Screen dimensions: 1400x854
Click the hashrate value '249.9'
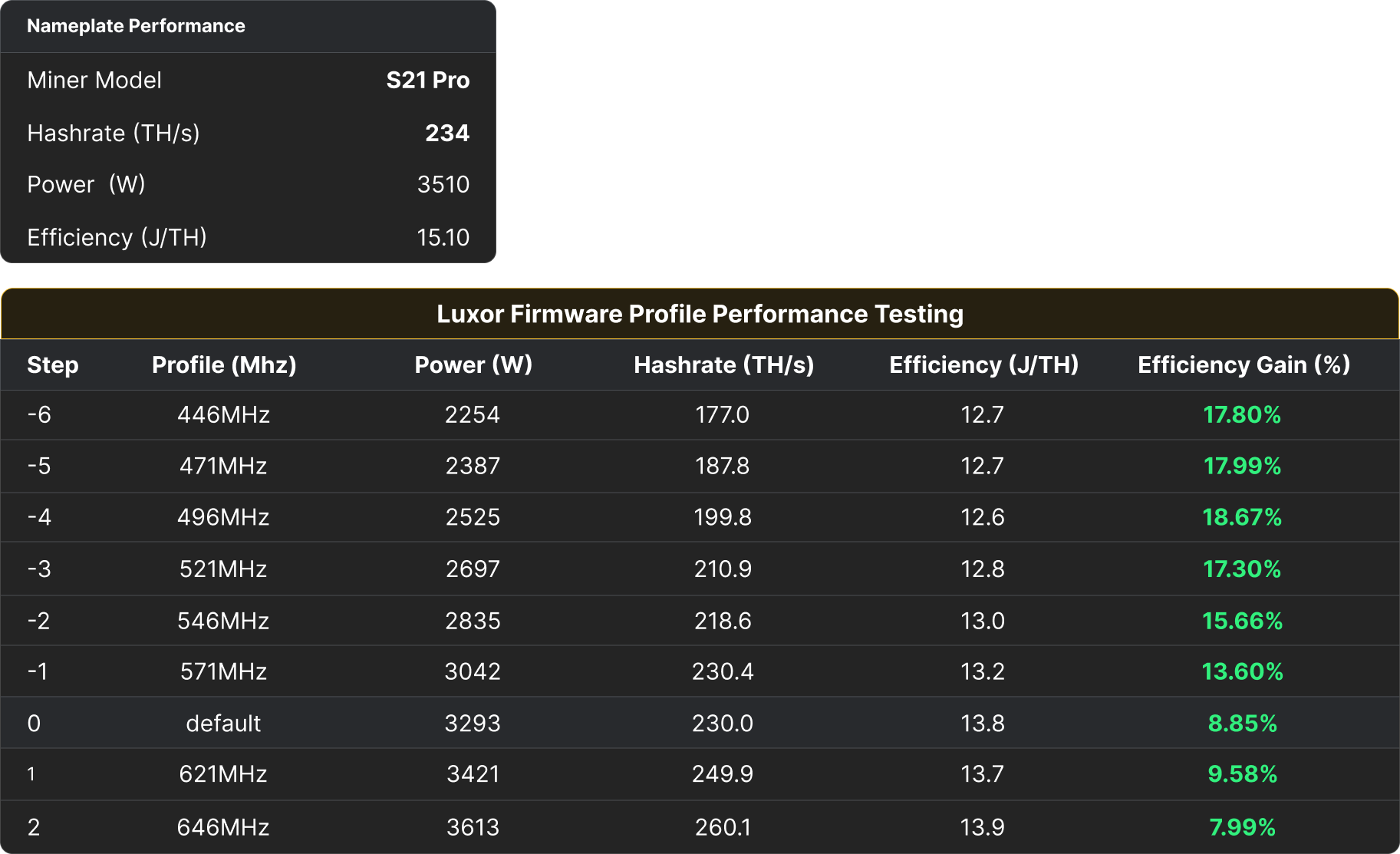click(722, 773)
